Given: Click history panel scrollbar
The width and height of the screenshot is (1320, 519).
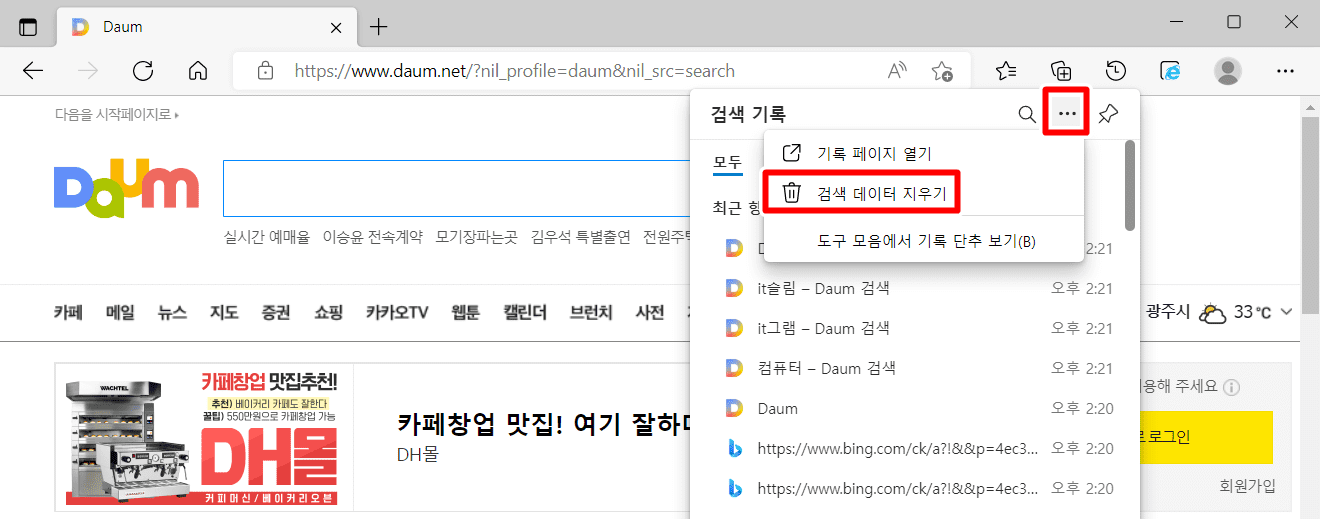Looking at the screenshot, I should point(1130,186).
